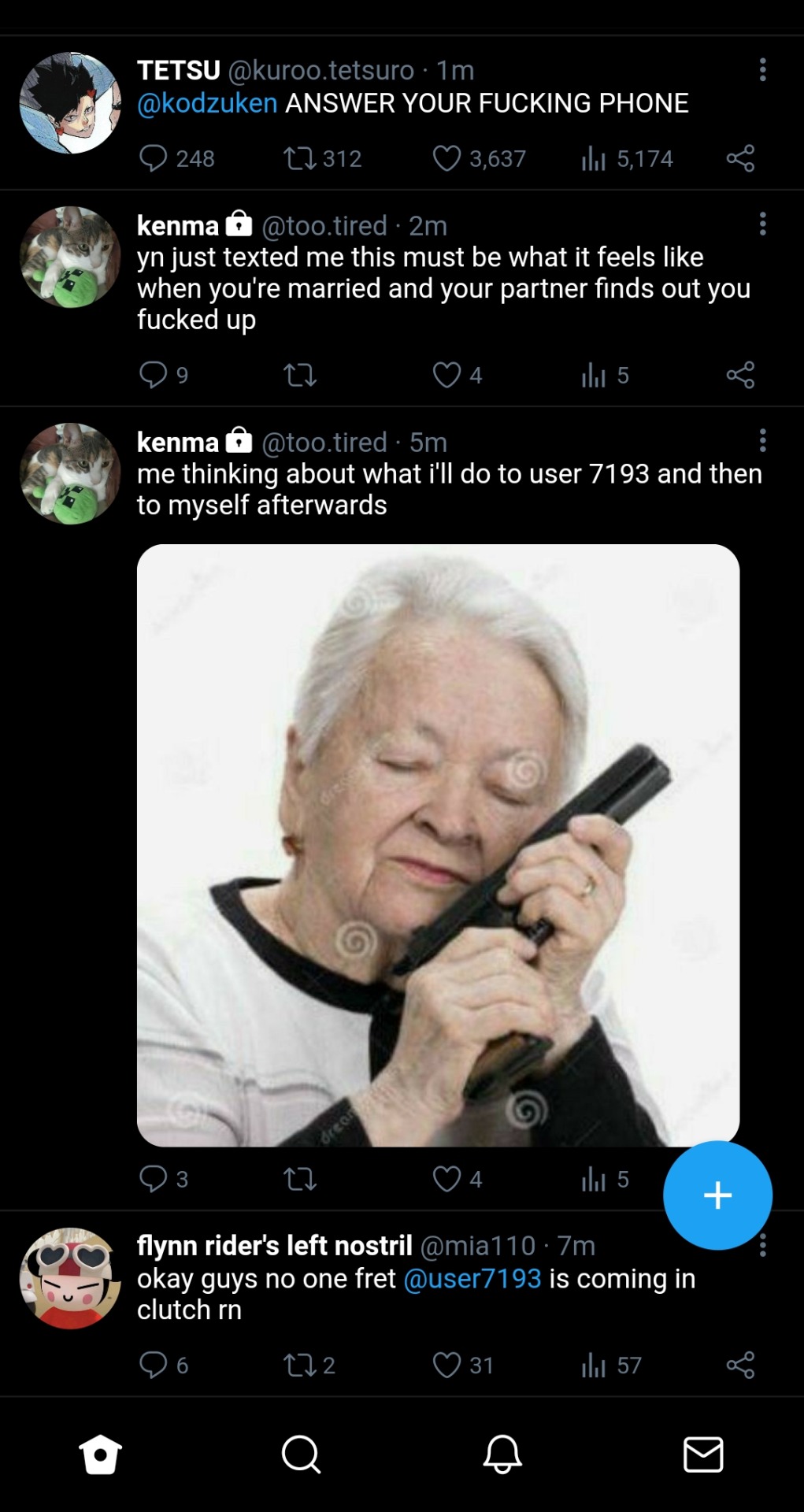Screen dimensions: 804x1512
Task: Retweet TETSU's tweet with 312 retweets
Action: point(300,158)
